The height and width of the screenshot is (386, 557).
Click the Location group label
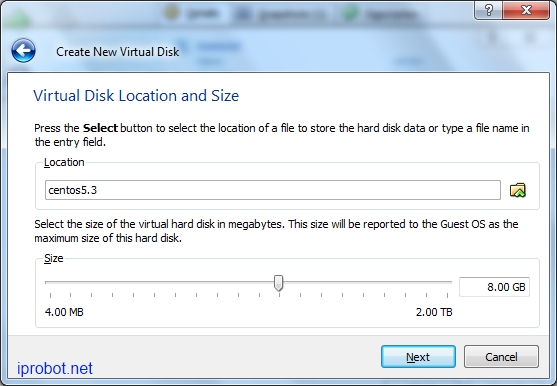point(64,162)
